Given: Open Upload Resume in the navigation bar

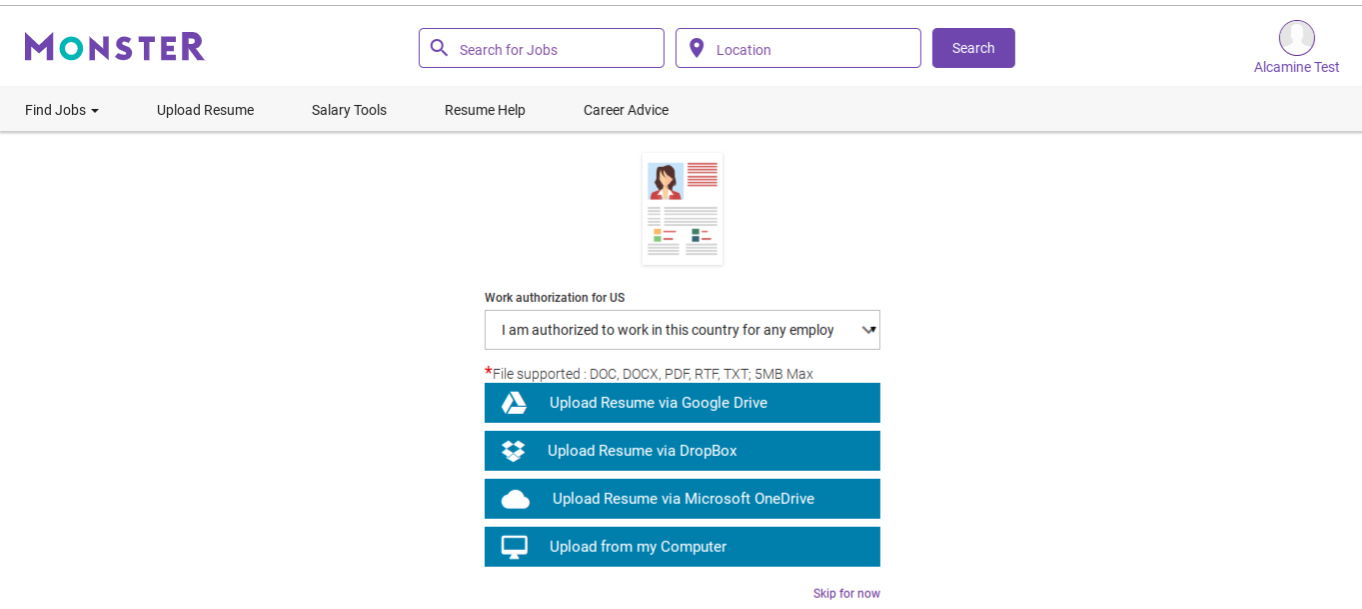Looking at the screenshot, I should coord(205,110).
